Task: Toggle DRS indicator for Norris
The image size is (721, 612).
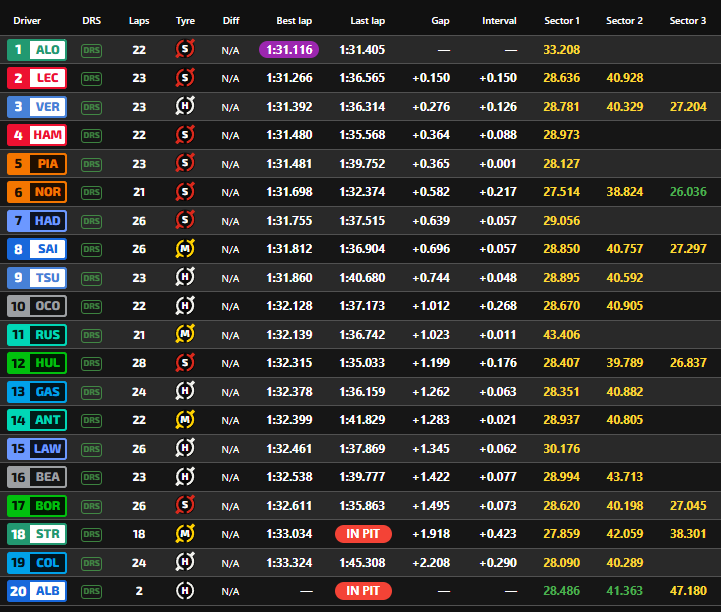Action: 92,192
